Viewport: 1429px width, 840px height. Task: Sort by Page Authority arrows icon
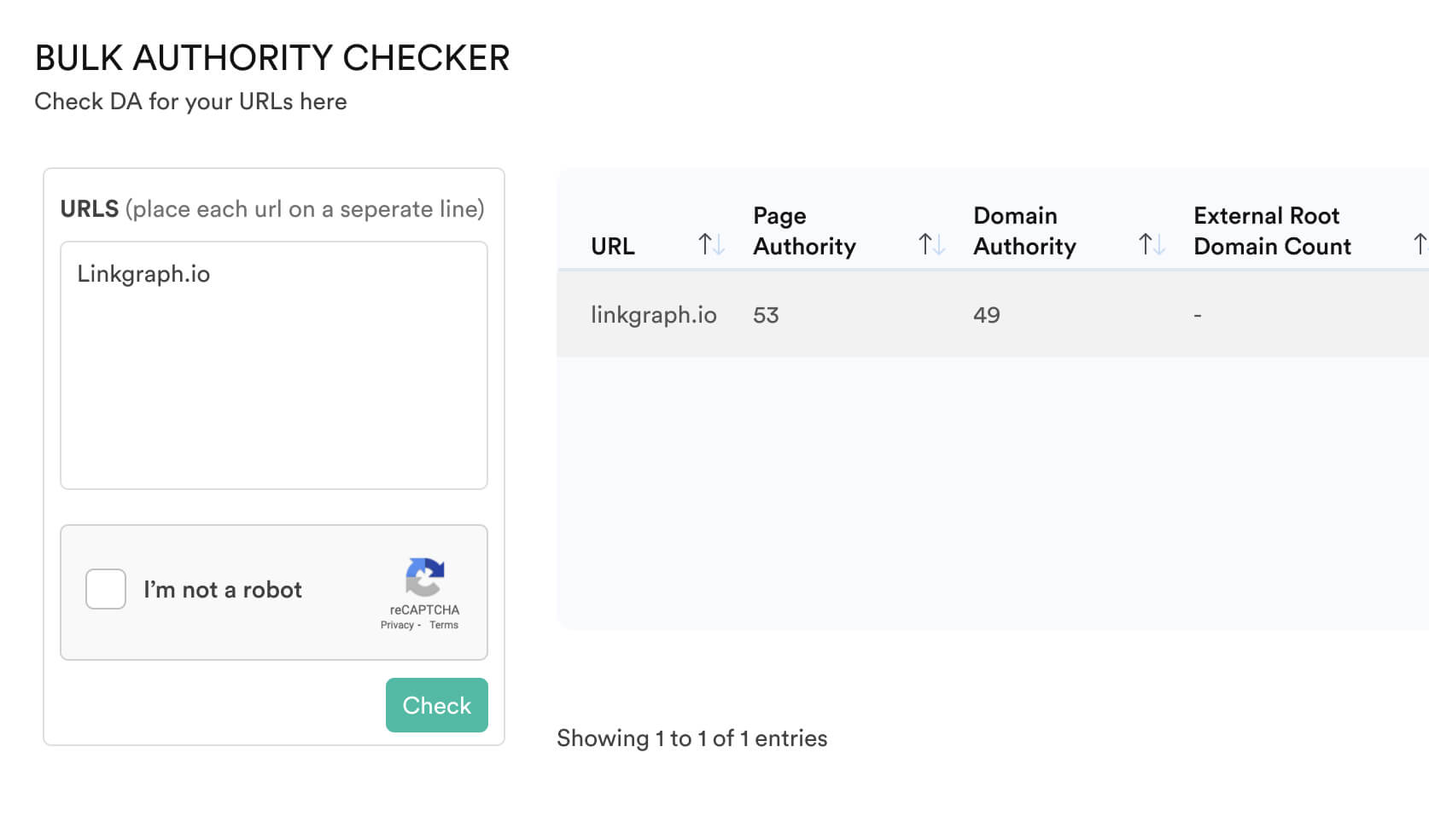click(931, 245)
